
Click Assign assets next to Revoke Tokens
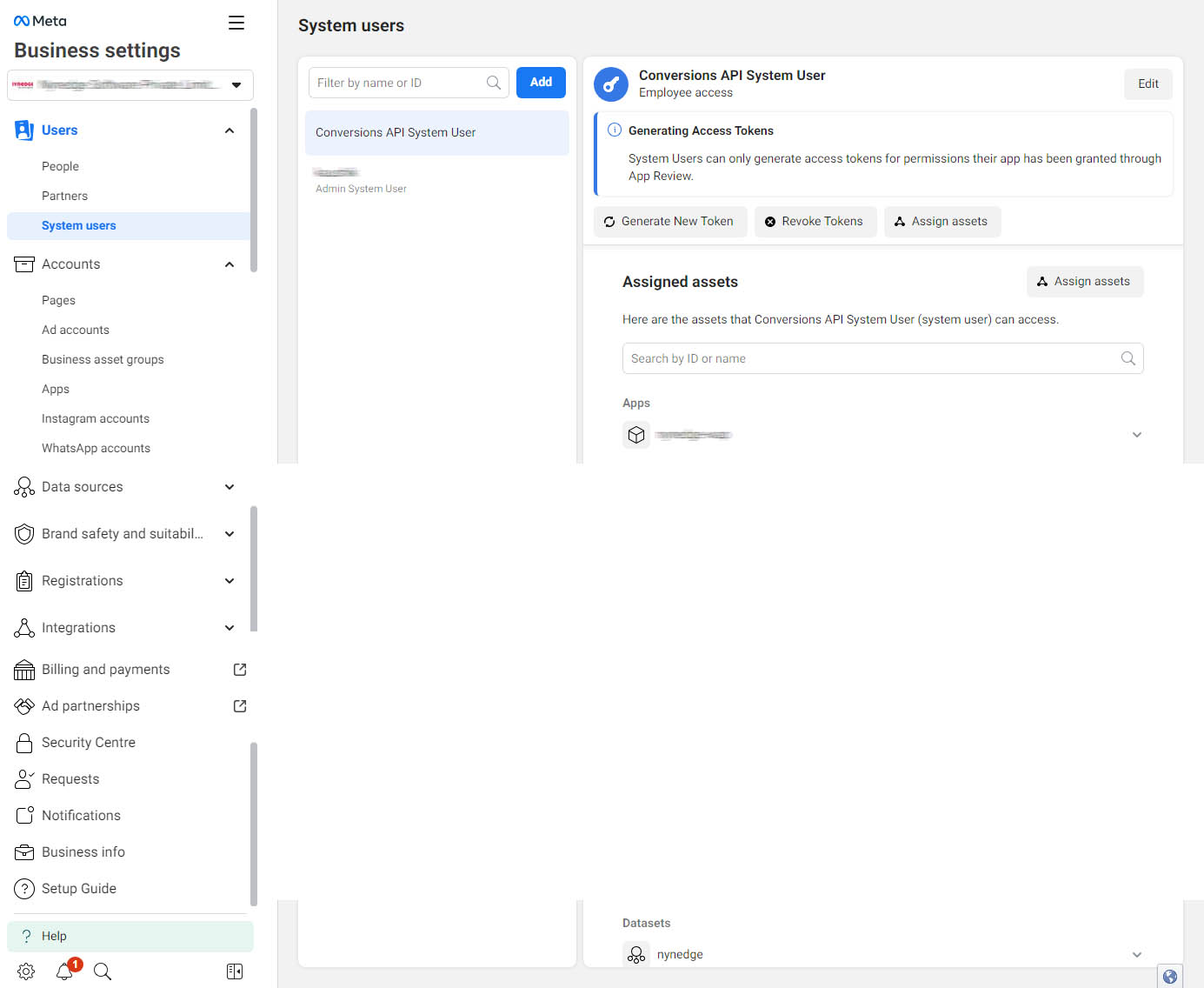[941, 222]
